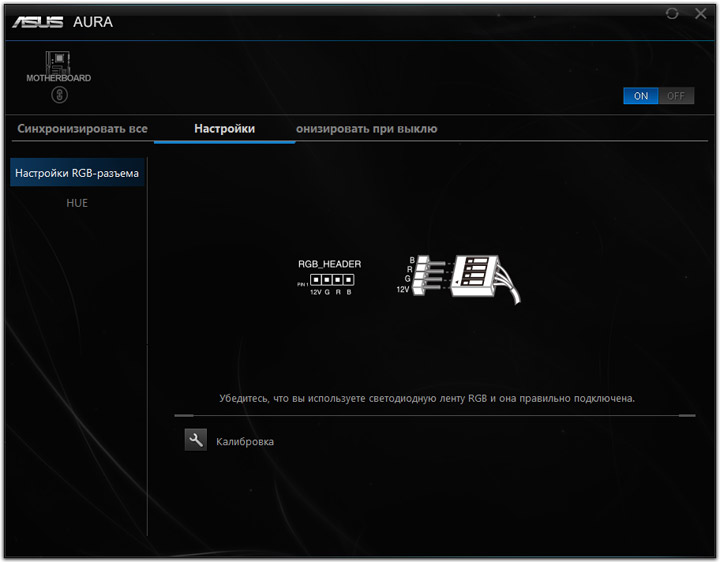
Task: Click the link/sync icon under Motherboard
Action: (x=59, y=95)
